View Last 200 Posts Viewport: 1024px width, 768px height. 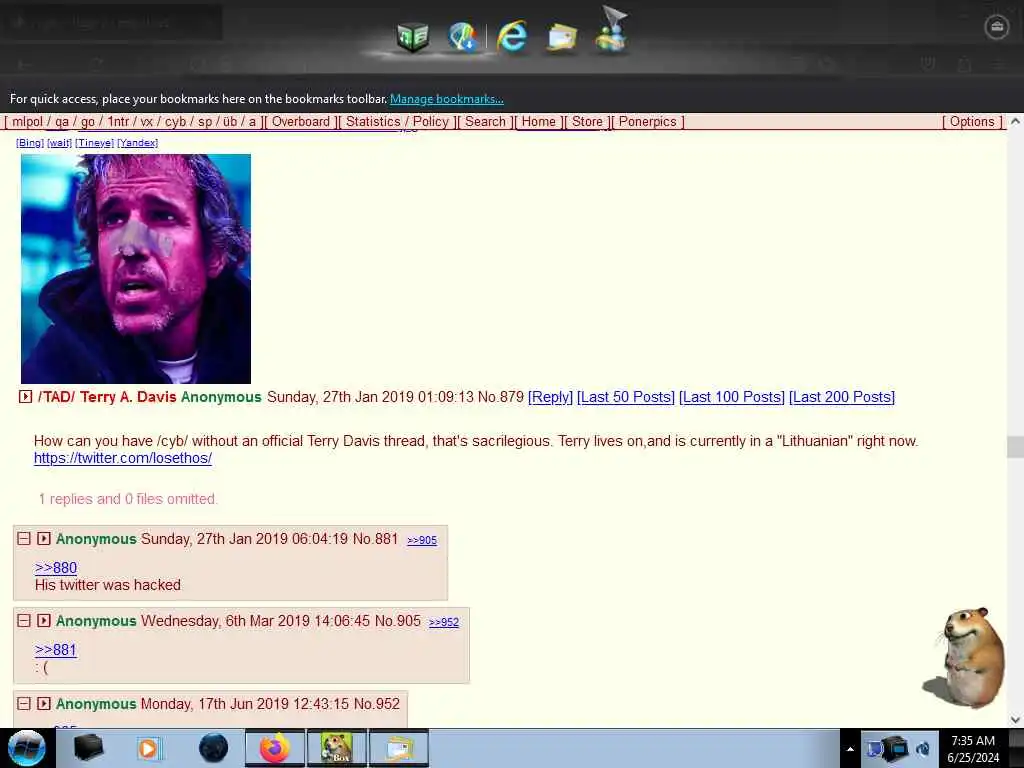[x=842, y=397]
